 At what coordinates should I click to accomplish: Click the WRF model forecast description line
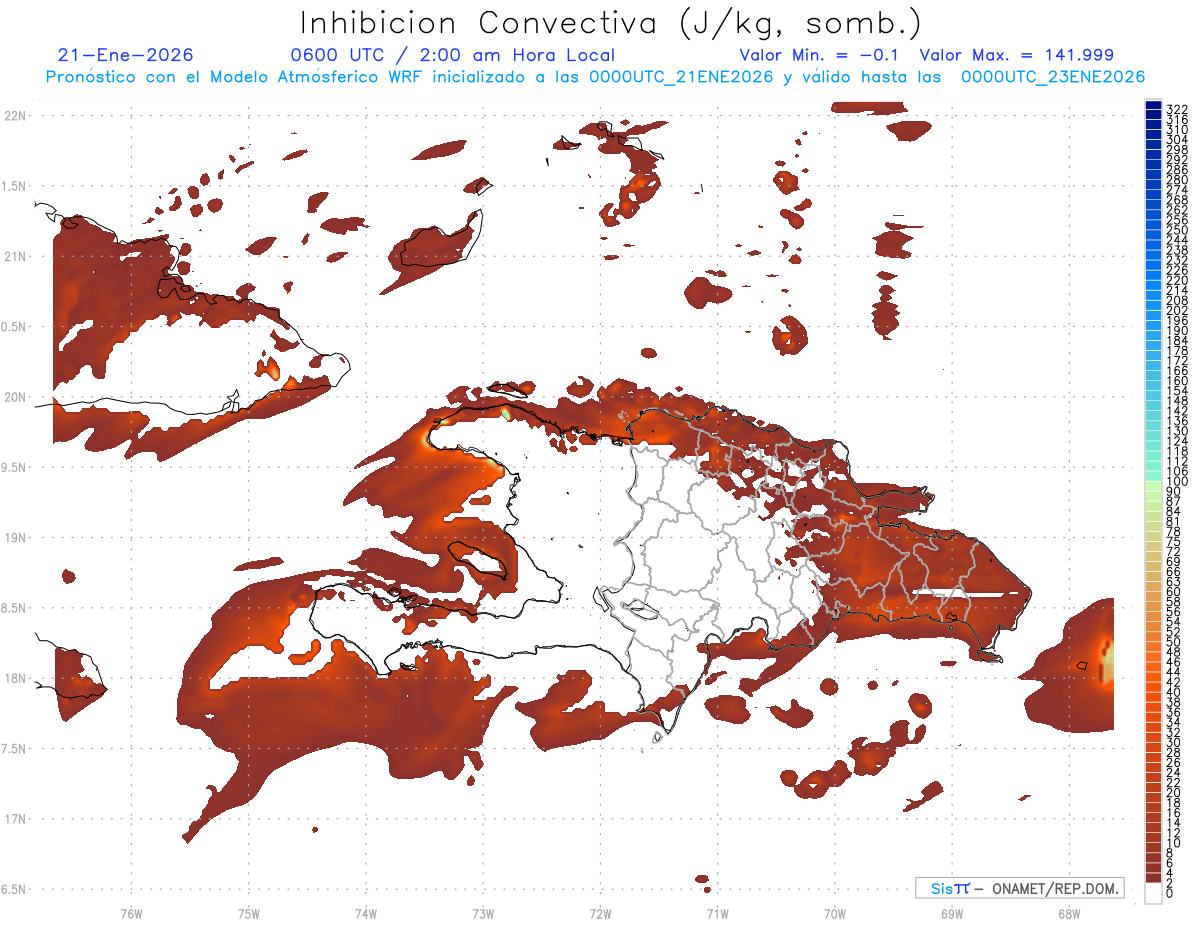(595, 77)
